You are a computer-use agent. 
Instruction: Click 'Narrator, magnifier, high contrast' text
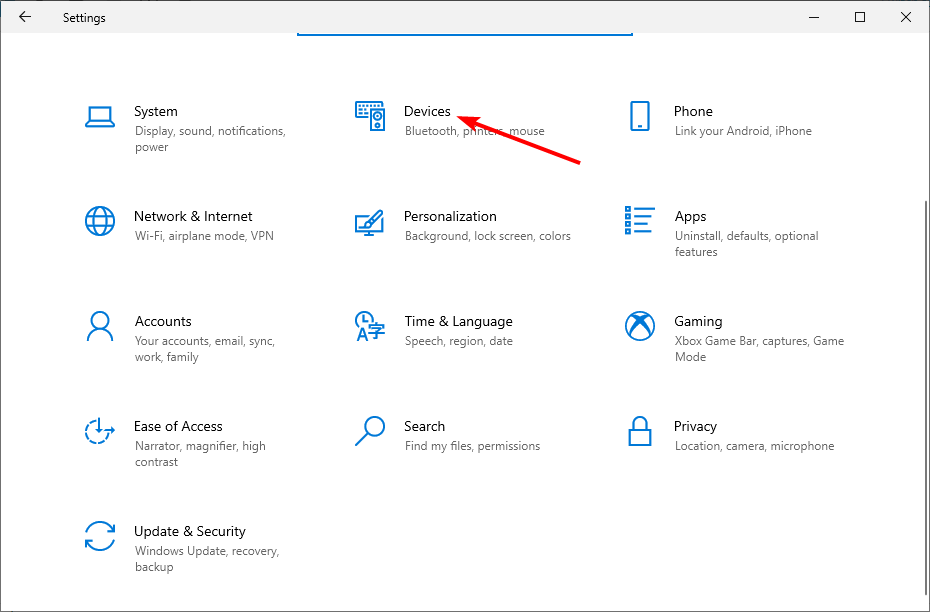(200, 454)
